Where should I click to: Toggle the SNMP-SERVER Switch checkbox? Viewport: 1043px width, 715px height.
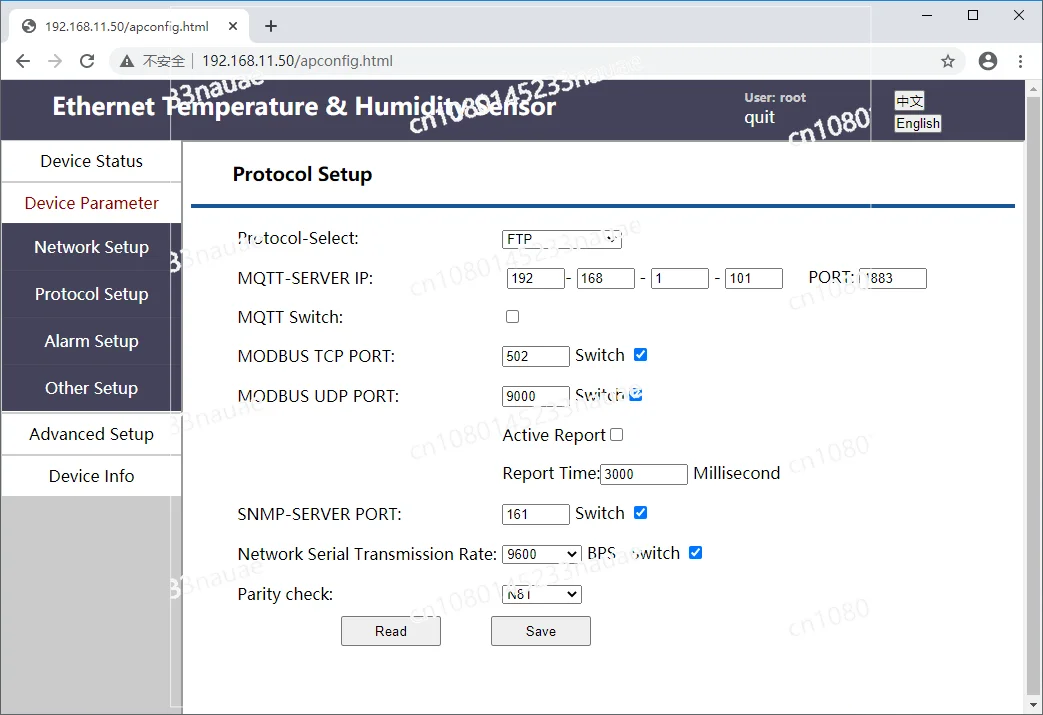tap(641, 513)
